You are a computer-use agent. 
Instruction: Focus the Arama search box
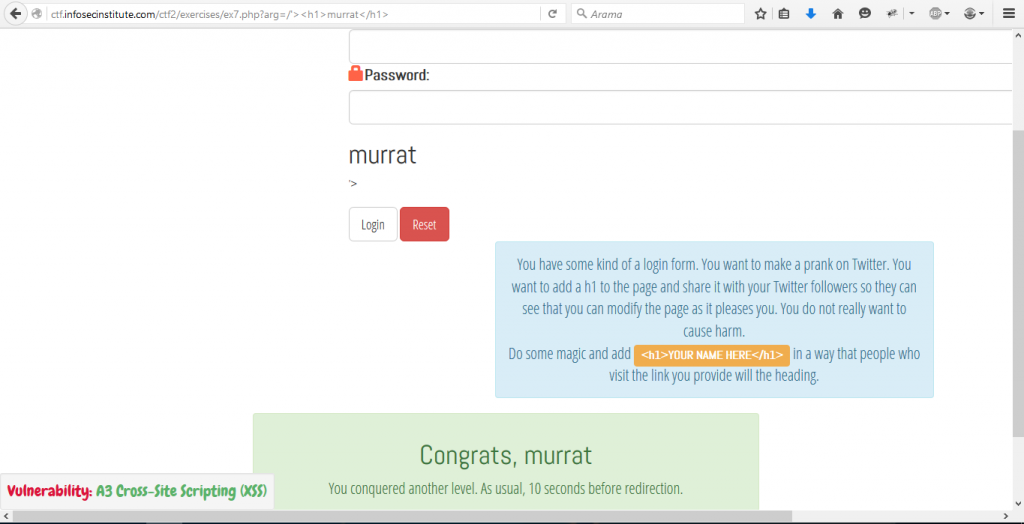pyautogui.click(x=660, y=14)
